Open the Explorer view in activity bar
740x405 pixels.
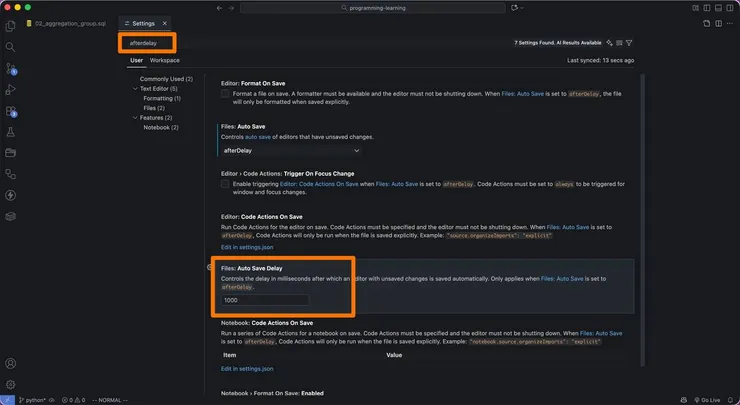tap(10, 26)
